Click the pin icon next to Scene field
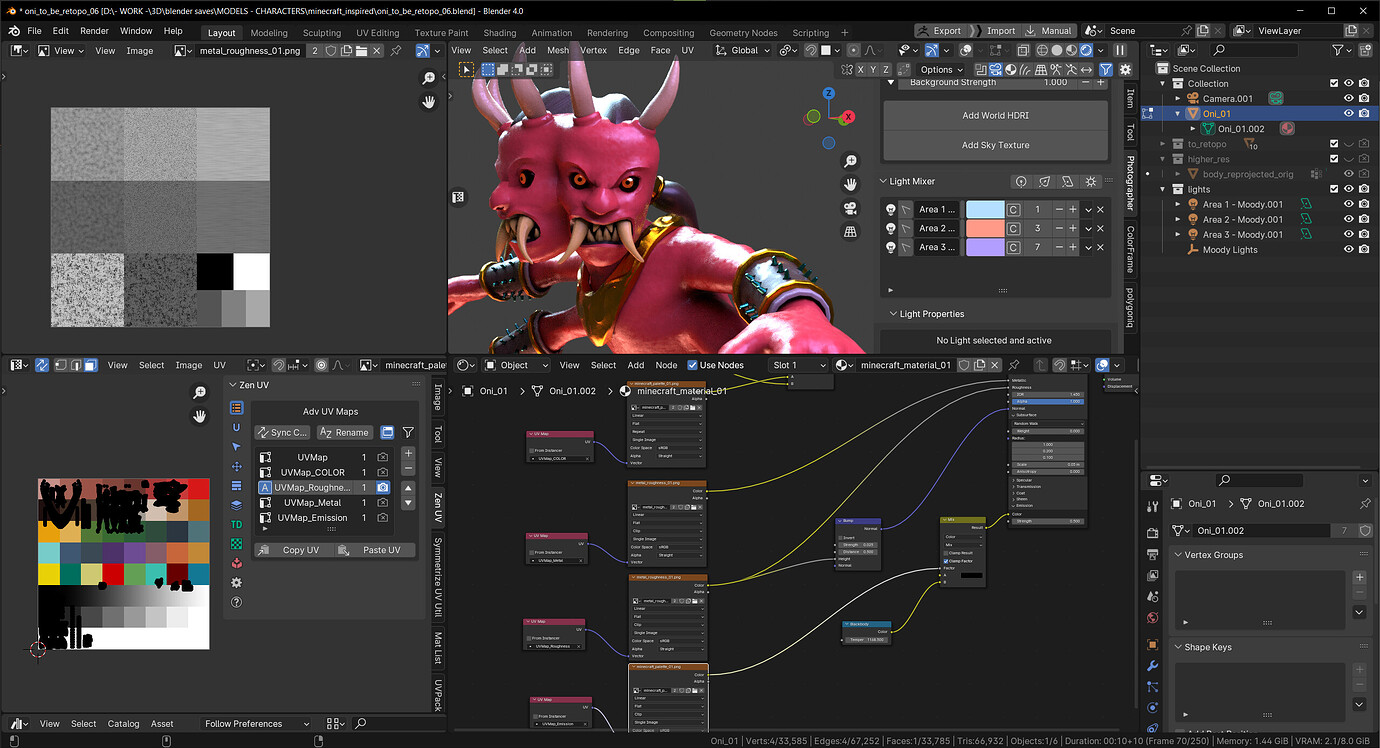 click(x=1187, y=31)
